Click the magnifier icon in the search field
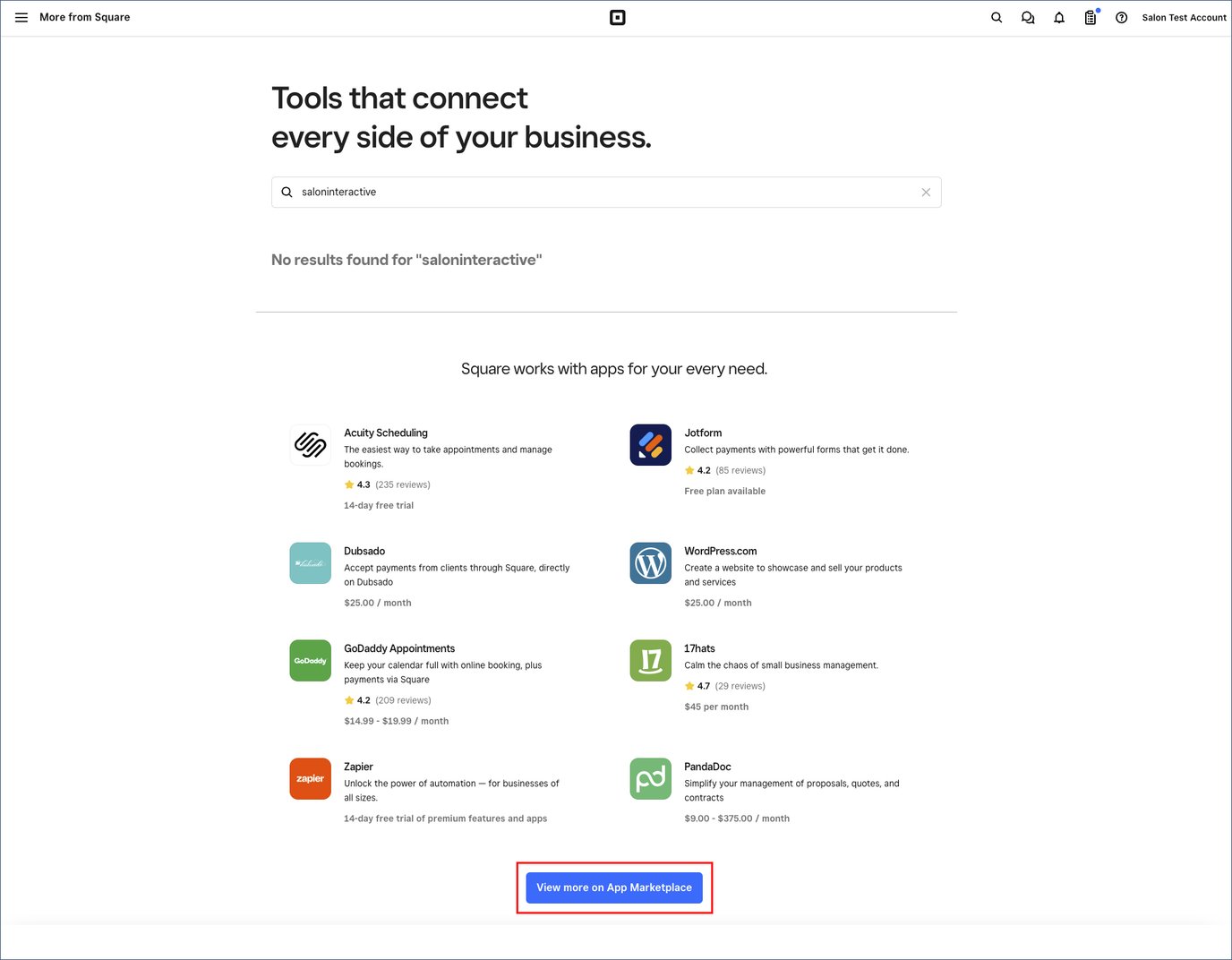 point(287,193)
